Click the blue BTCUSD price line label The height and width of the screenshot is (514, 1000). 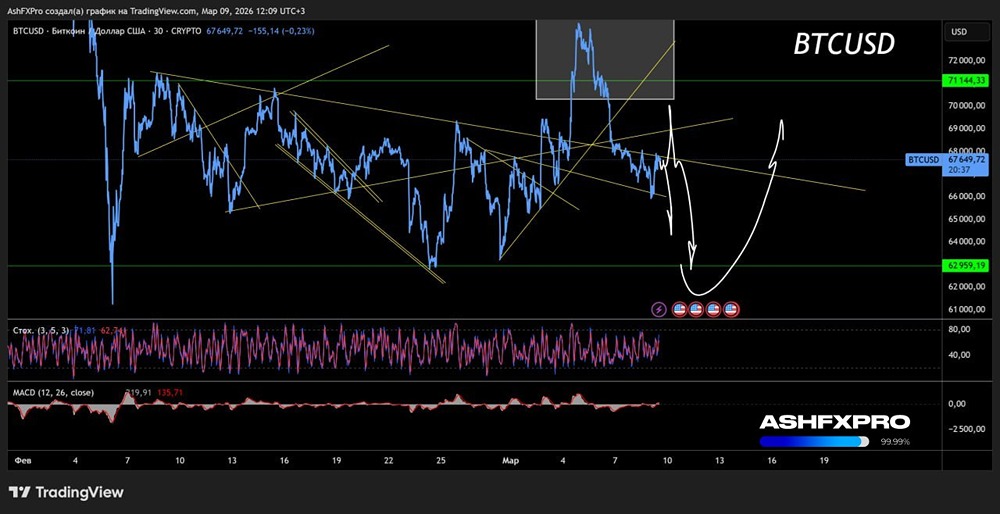click(x=923, y=159)
